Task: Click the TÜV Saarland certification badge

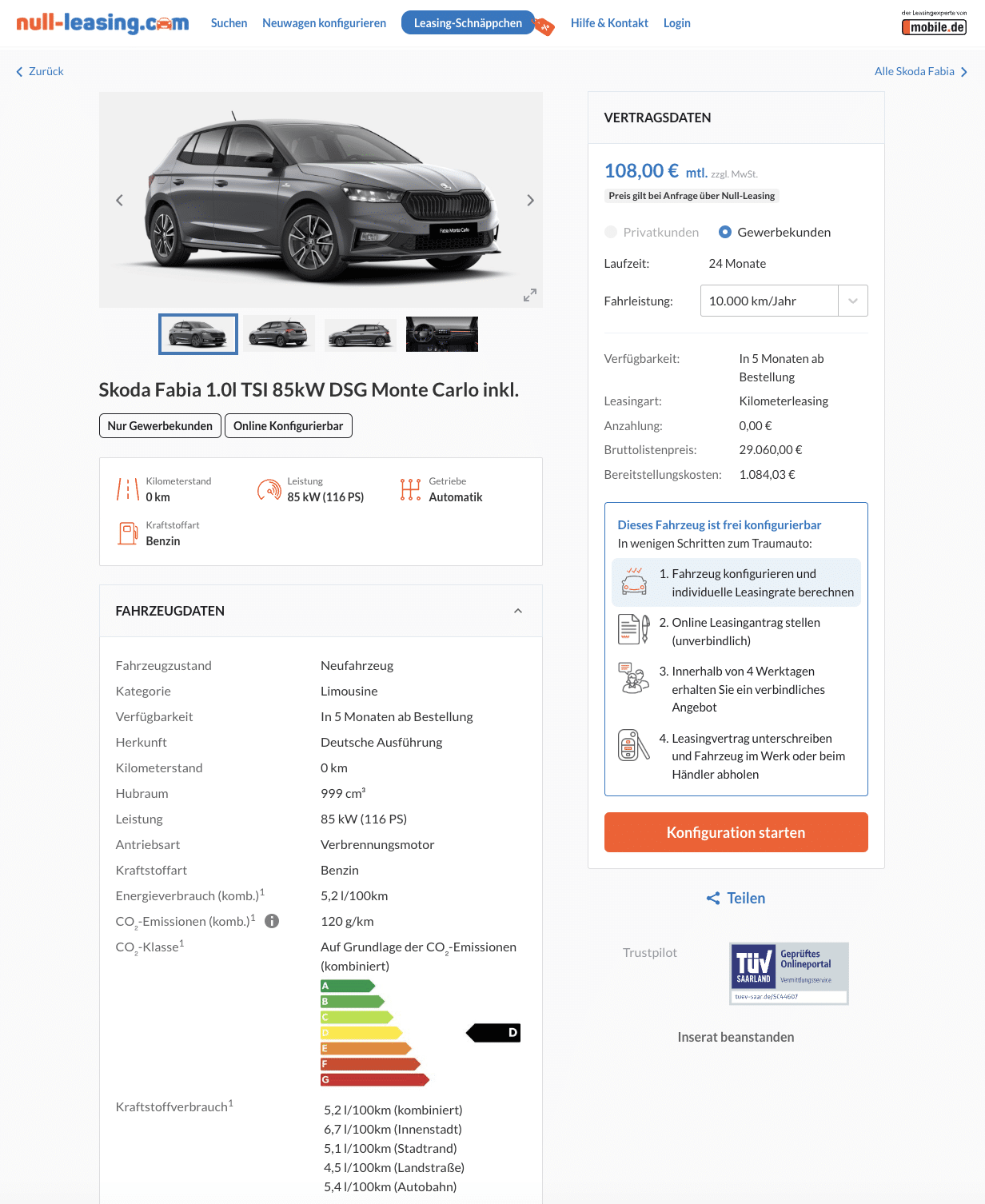Action: coord(789,973)
